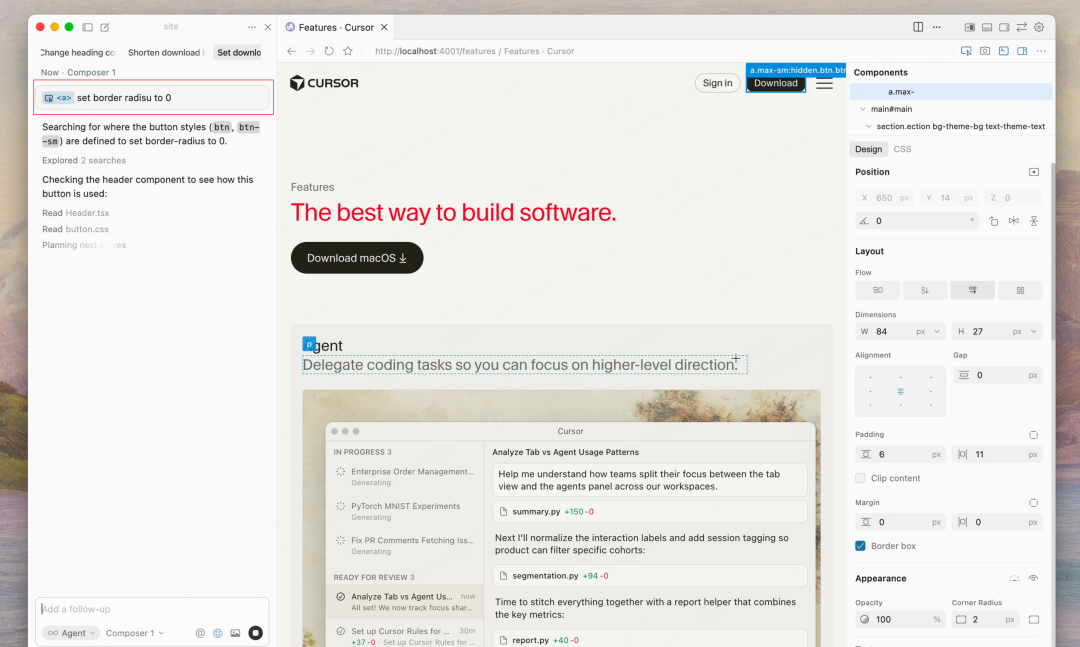Toggle bottom panel layout icon
Image resolution: width=1080 pixels, height=647 pixels.
coord(987,28)
